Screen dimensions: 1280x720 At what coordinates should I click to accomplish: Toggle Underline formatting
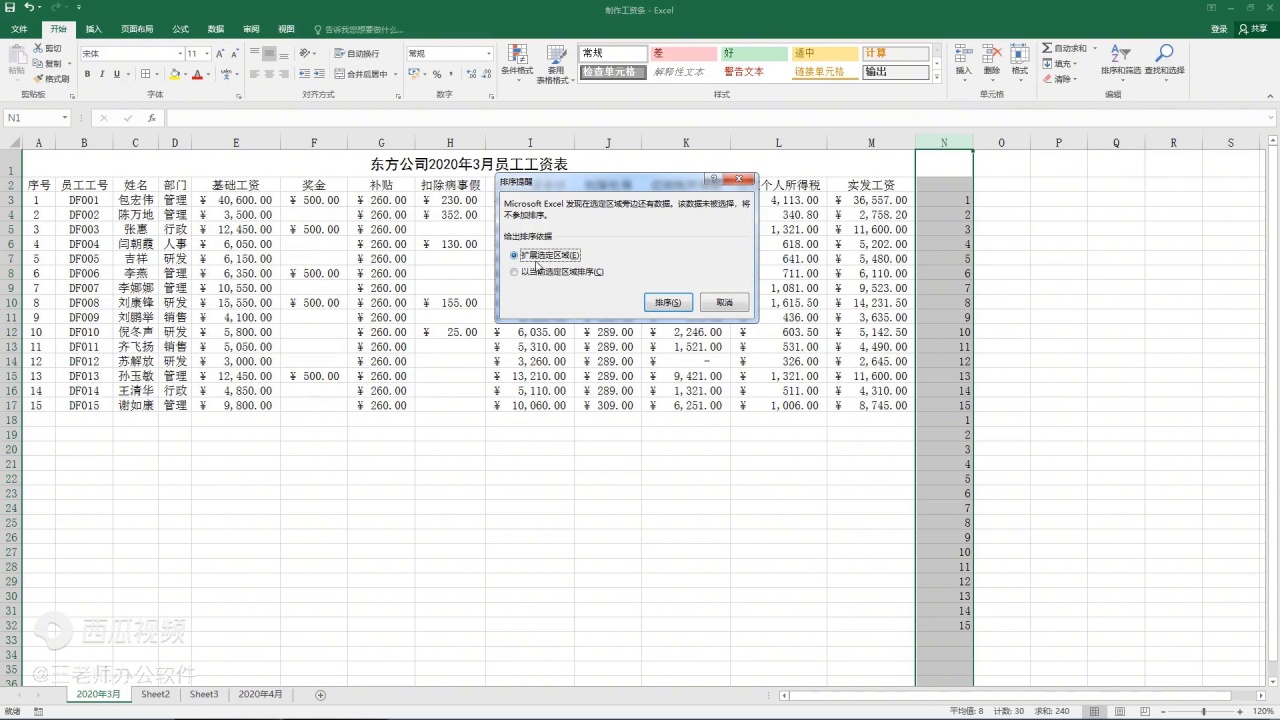click(116, 74)
